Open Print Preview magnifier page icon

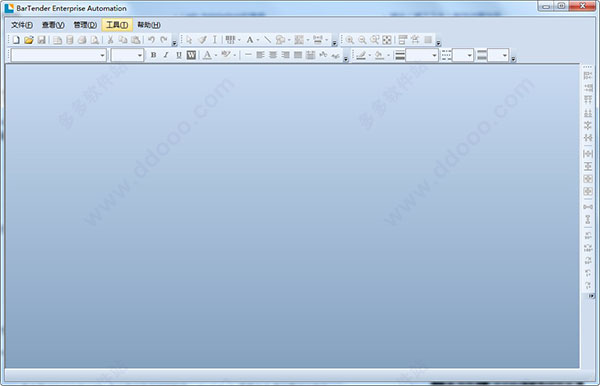95,40
